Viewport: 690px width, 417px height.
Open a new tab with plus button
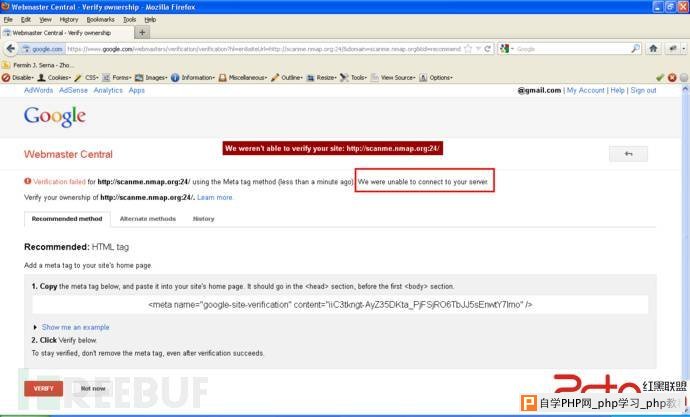click(142, 32)
